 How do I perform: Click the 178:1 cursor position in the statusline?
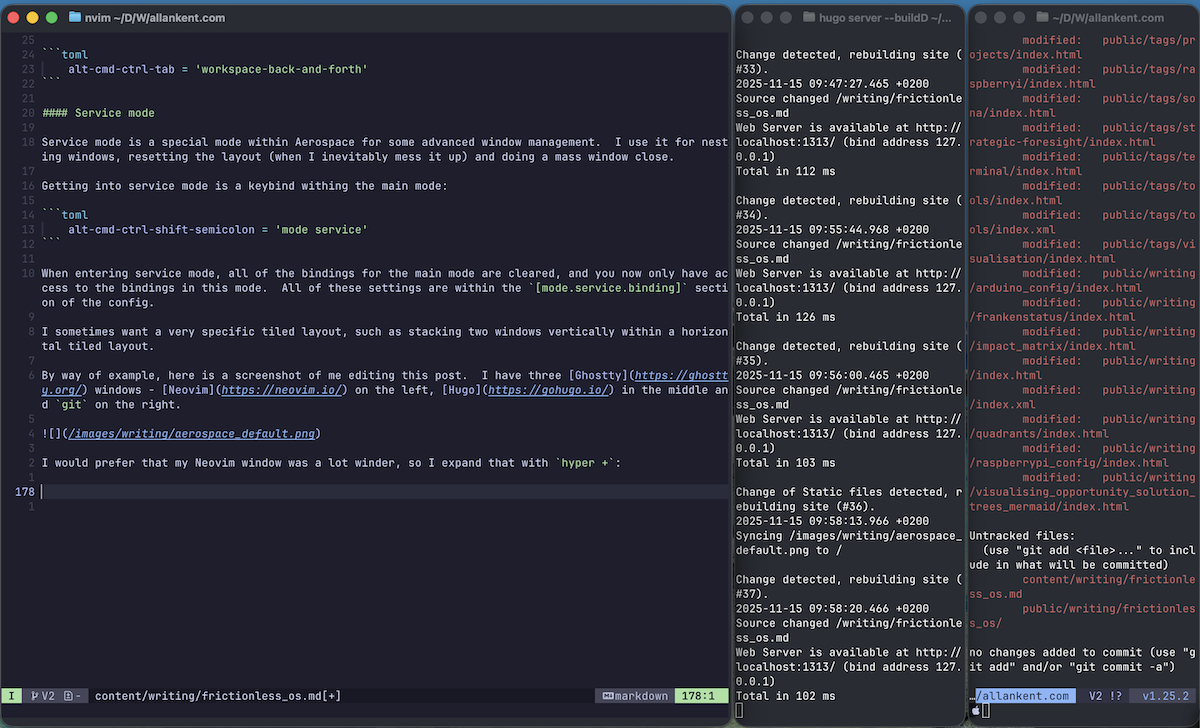696,696
